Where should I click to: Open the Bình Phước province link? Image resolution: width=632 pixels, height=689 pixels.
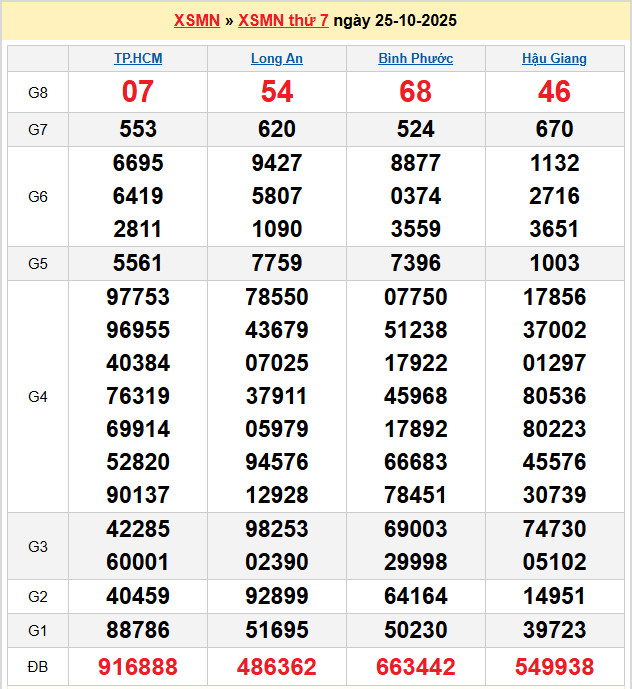415,59
